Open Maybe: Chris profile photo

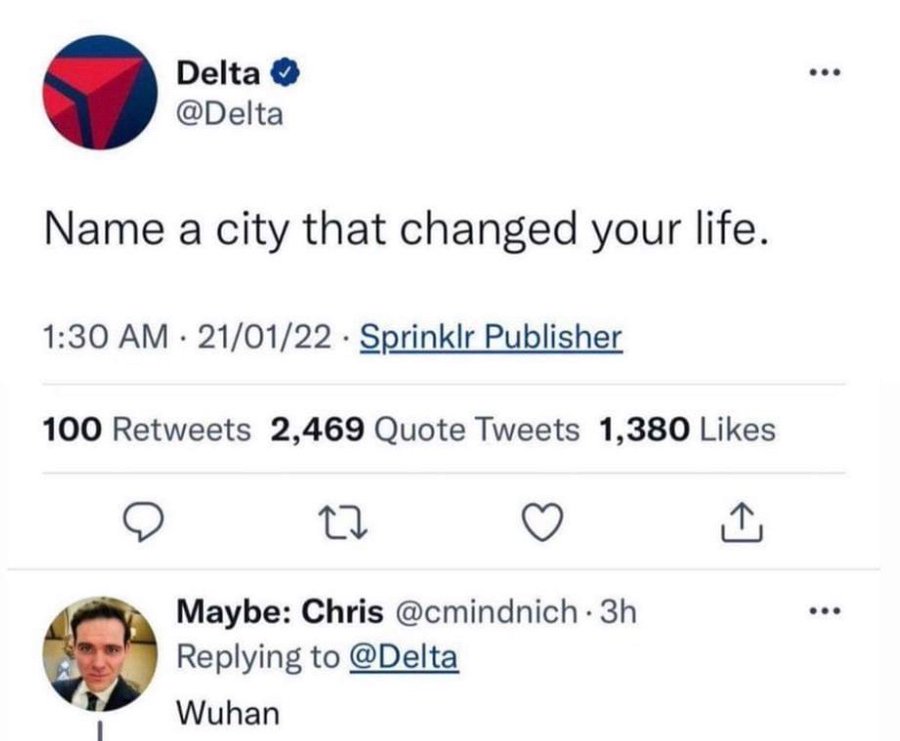[100, 654]
